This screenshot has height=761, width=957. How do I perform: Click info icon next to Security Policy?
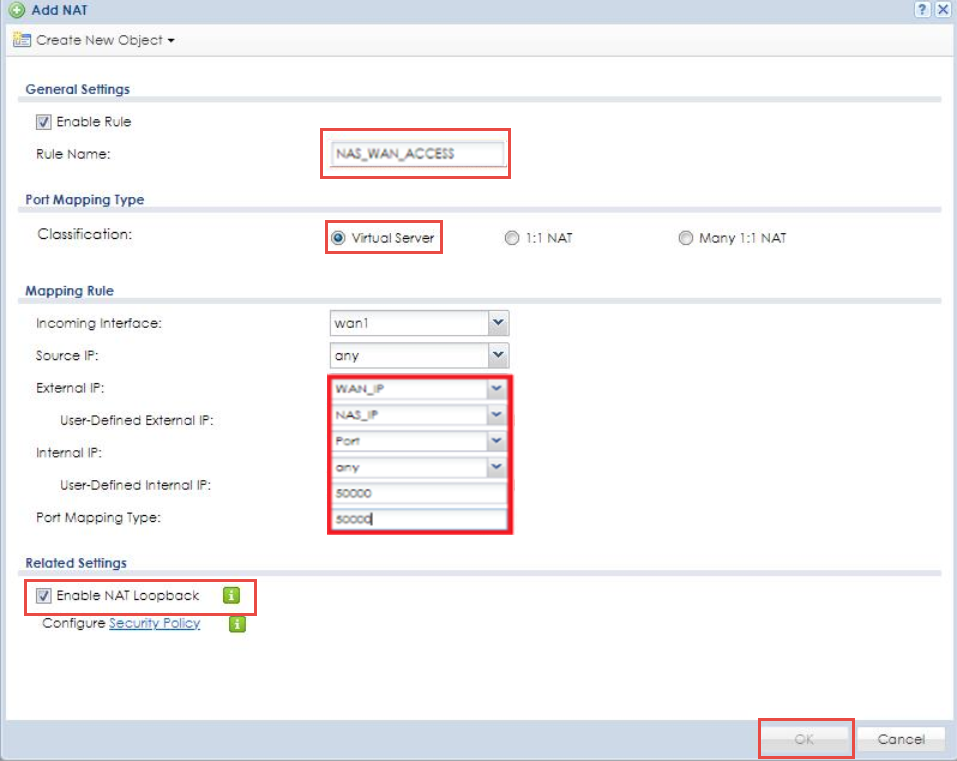click(237, 624)
